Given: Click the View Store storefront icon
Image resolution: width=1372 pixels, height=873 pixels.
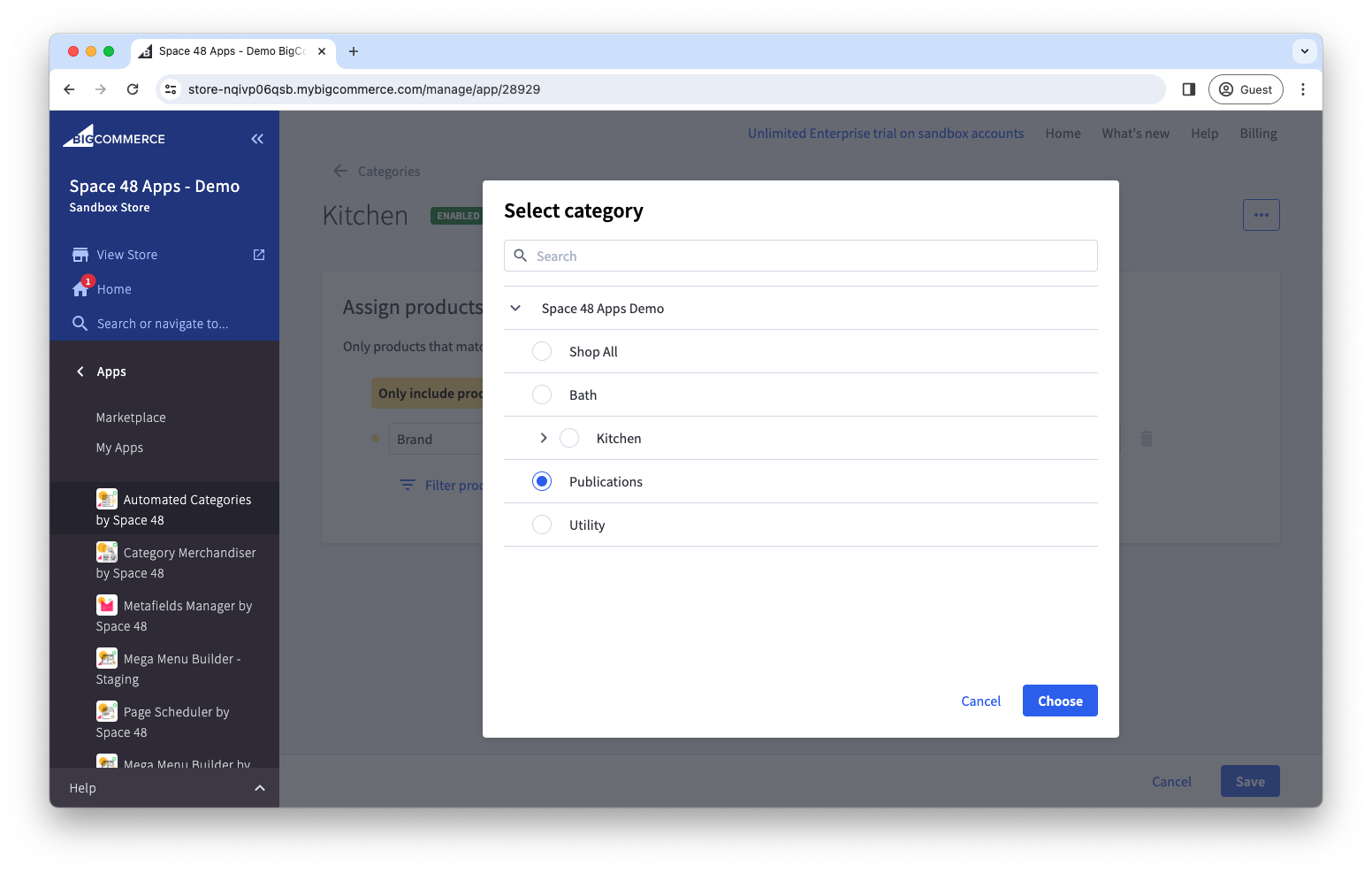Looking at the screenshot, I should pos(80,255).
